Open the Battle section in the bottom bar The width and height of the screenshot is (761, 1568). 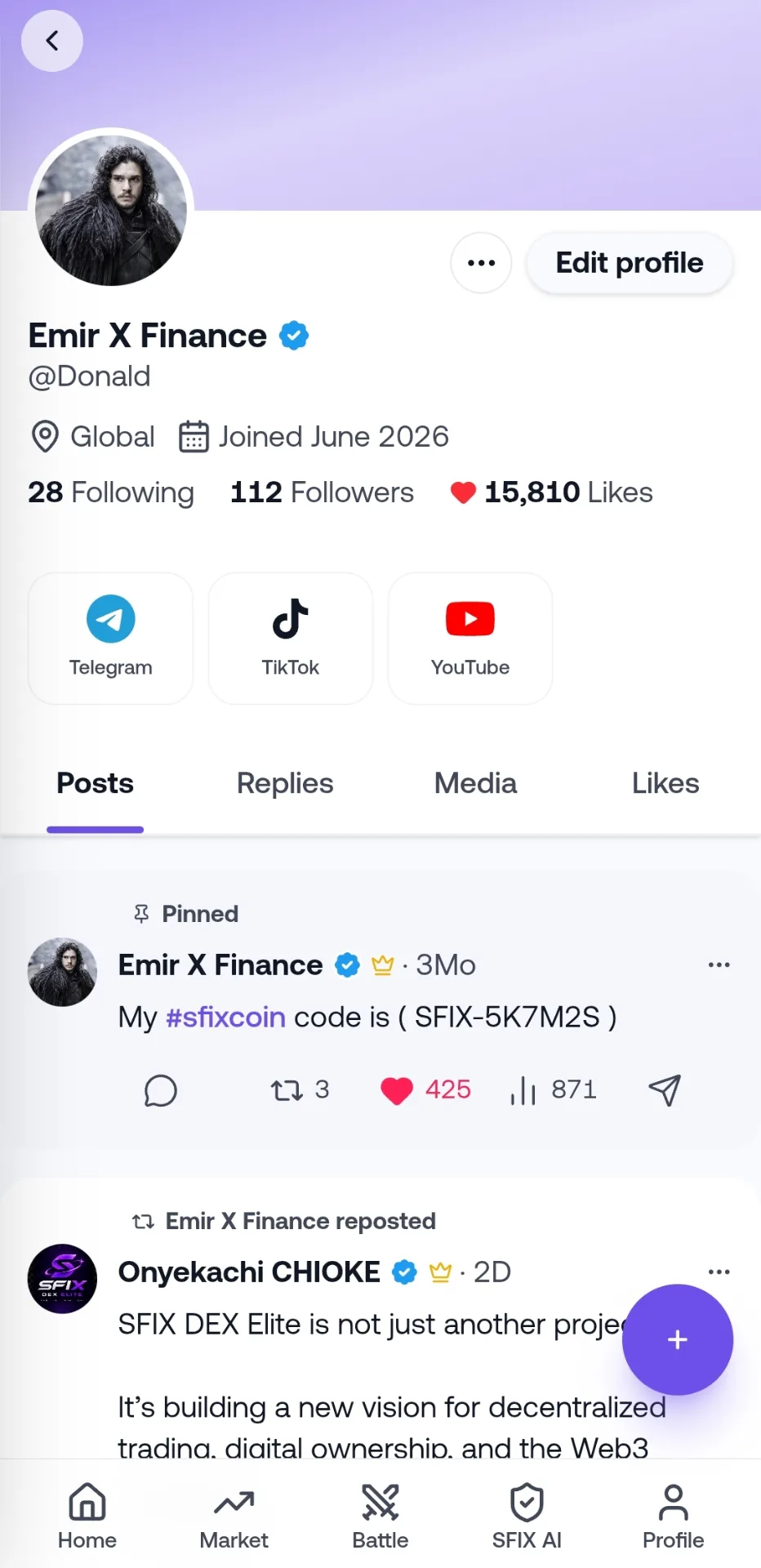click(380, 1517)
